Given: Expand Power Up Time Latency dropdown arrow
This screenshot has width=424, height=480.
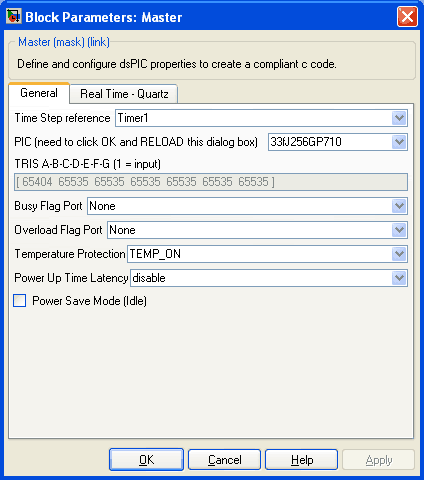Looking at the screenshot, I should [x=399, y=278].
